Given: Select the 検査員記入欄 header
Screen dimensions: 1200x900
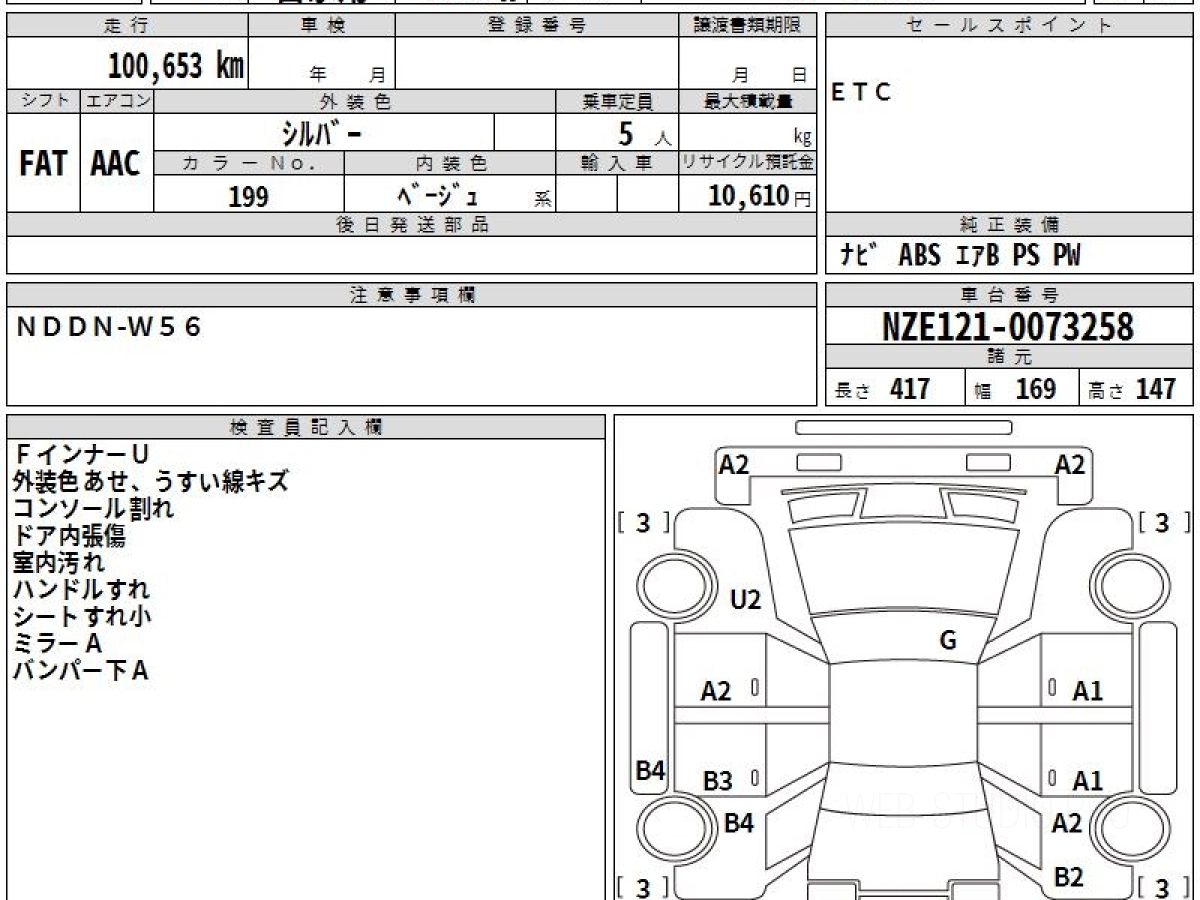Looking at the screenshot, I should 306,427.
